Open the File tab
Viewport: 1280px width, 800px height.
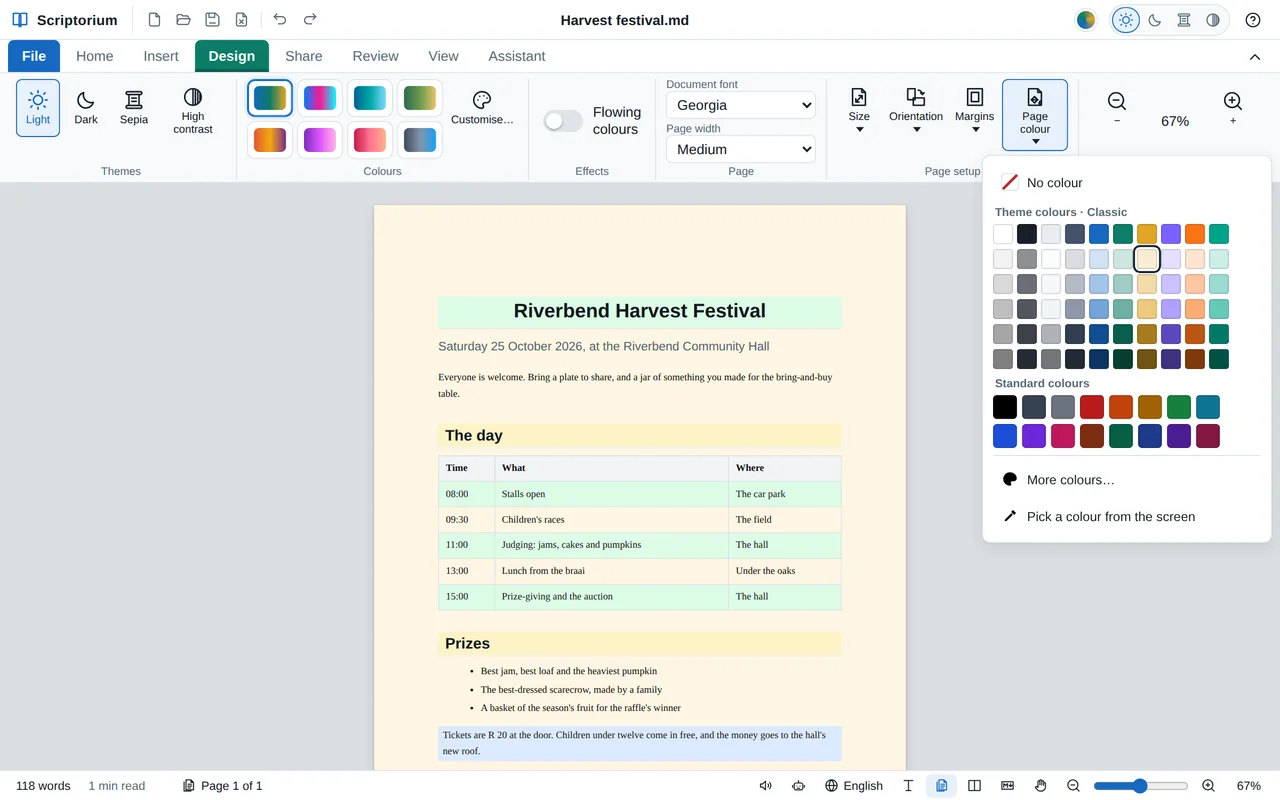pyautogui.click(x=34, y=56)
